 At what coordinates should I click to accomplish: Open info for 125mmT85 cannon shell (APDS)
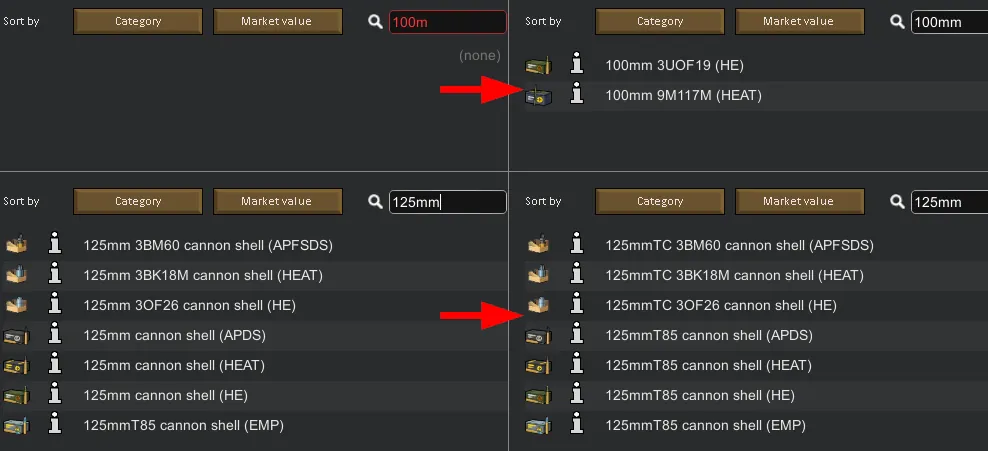point(576,335)
